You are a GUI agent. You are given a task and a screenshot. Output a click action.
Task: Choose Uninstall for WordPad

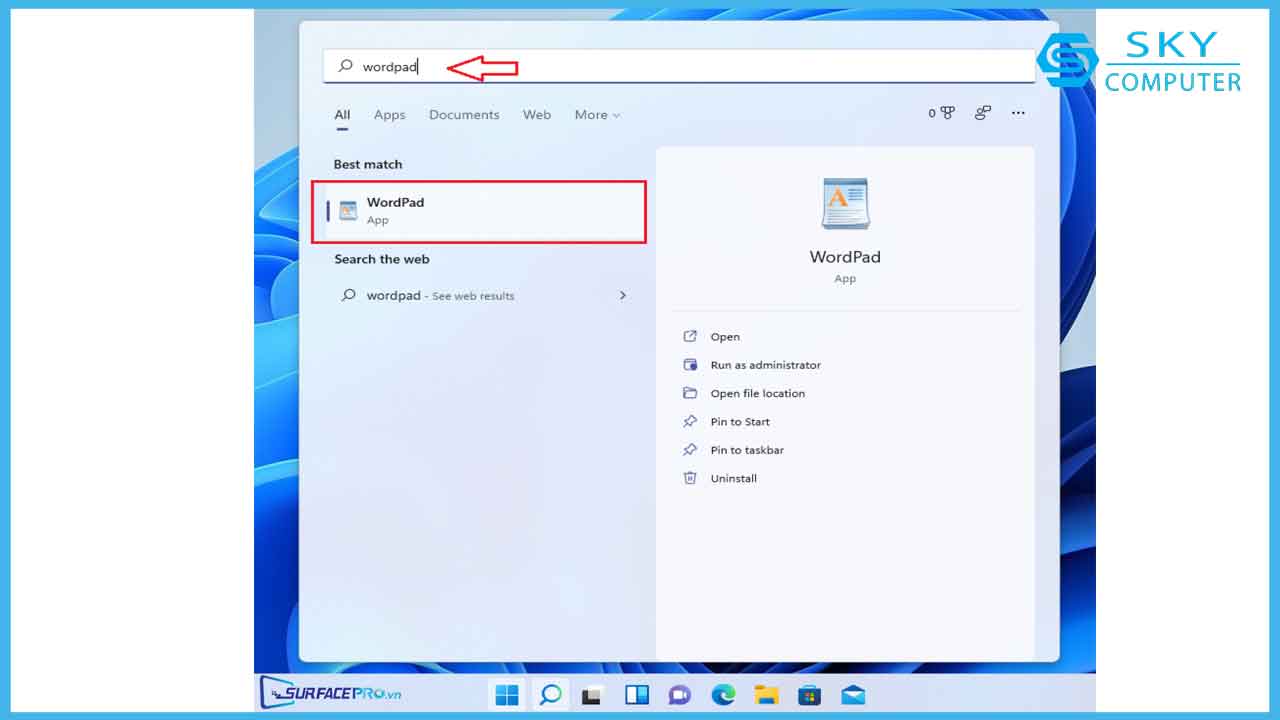[x=733, y=479]
